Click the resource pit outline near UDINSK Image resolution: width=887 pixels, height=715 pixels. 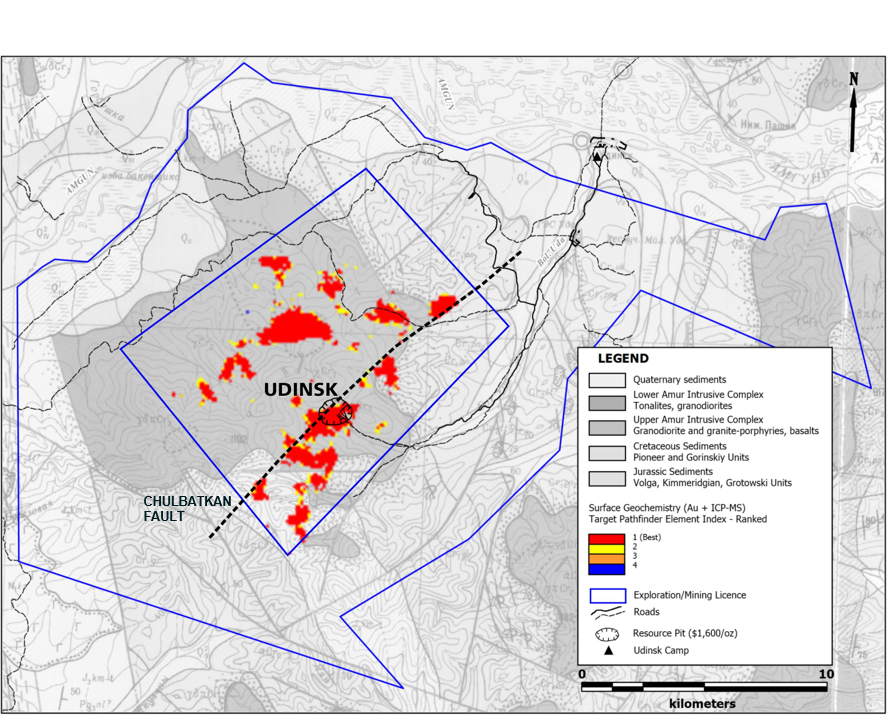click(x=335, y=414)
